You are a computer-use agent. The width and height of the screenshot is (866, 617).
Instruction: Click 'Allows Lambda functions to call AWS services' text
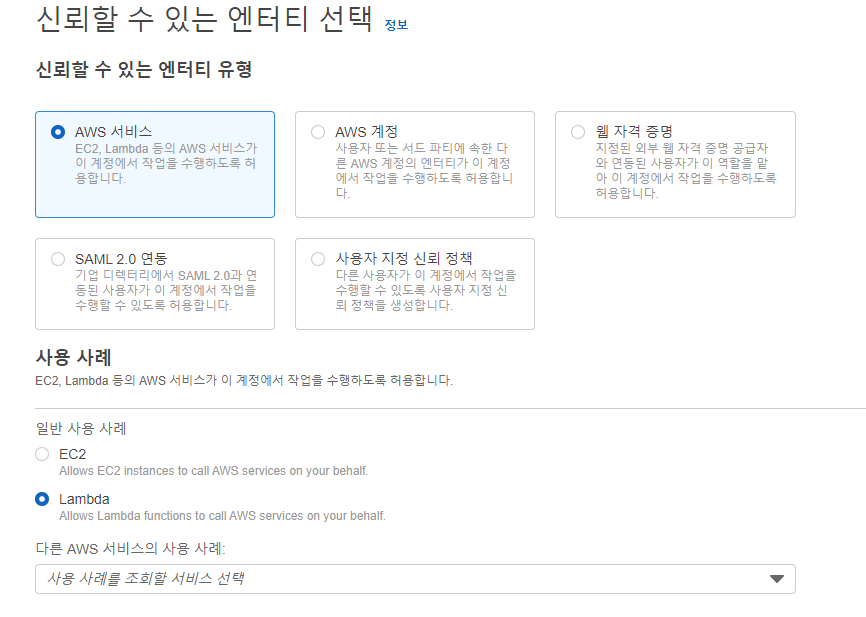(222, 515)
